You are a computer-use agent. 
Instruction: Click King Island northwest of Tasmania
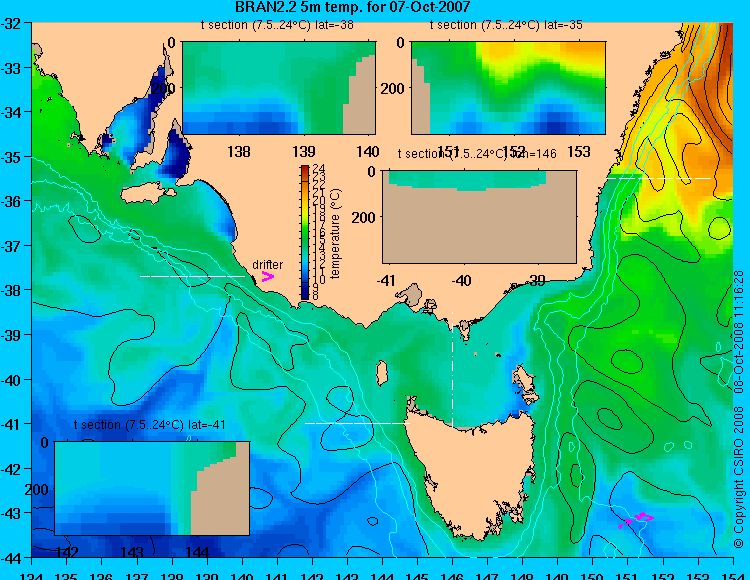(x=381, y=373)
